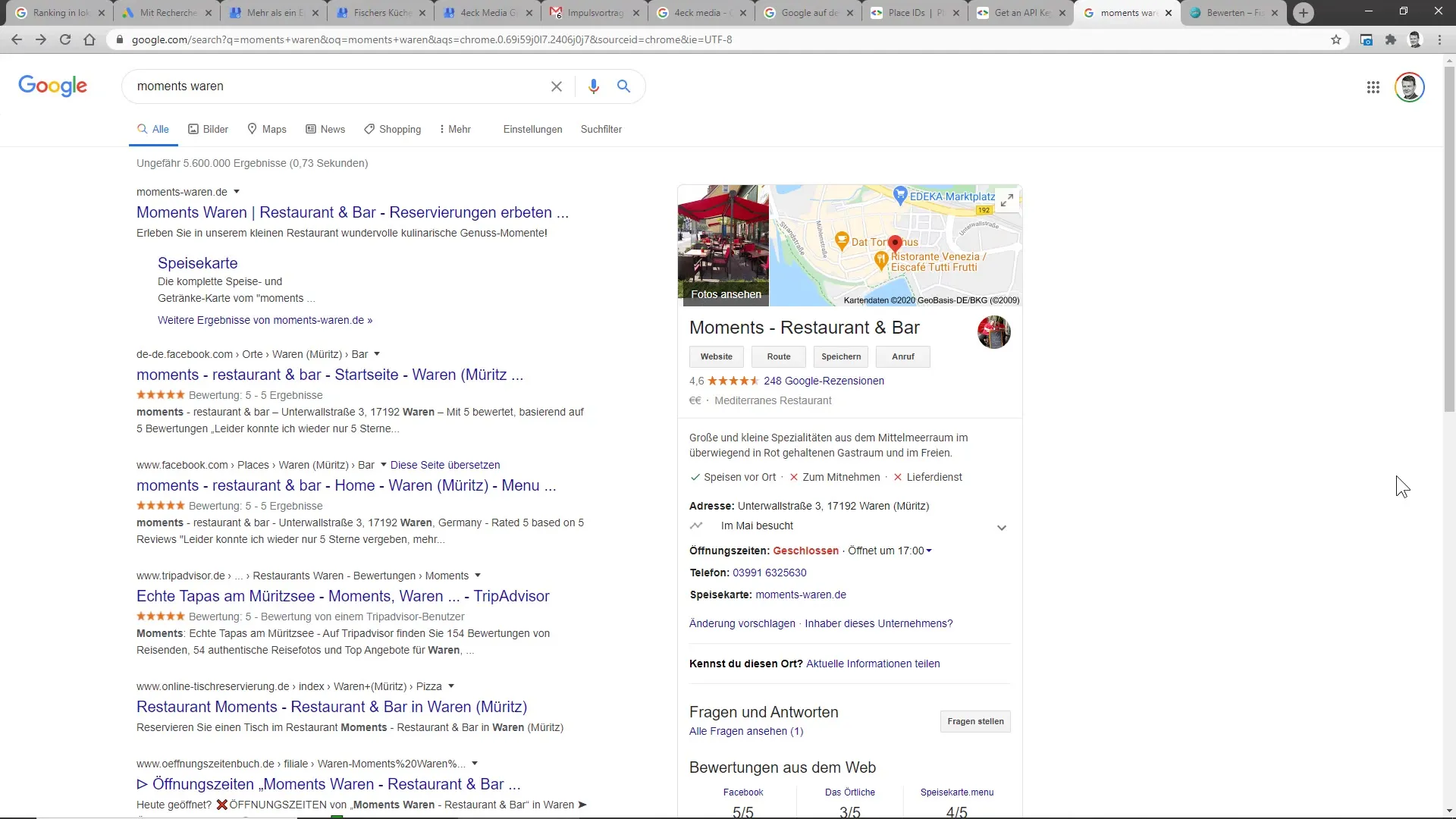Screen dimensions: 1456x819
Task: Open 'Alle Fragen ansehen (1)' link
Action: (745, 731)
